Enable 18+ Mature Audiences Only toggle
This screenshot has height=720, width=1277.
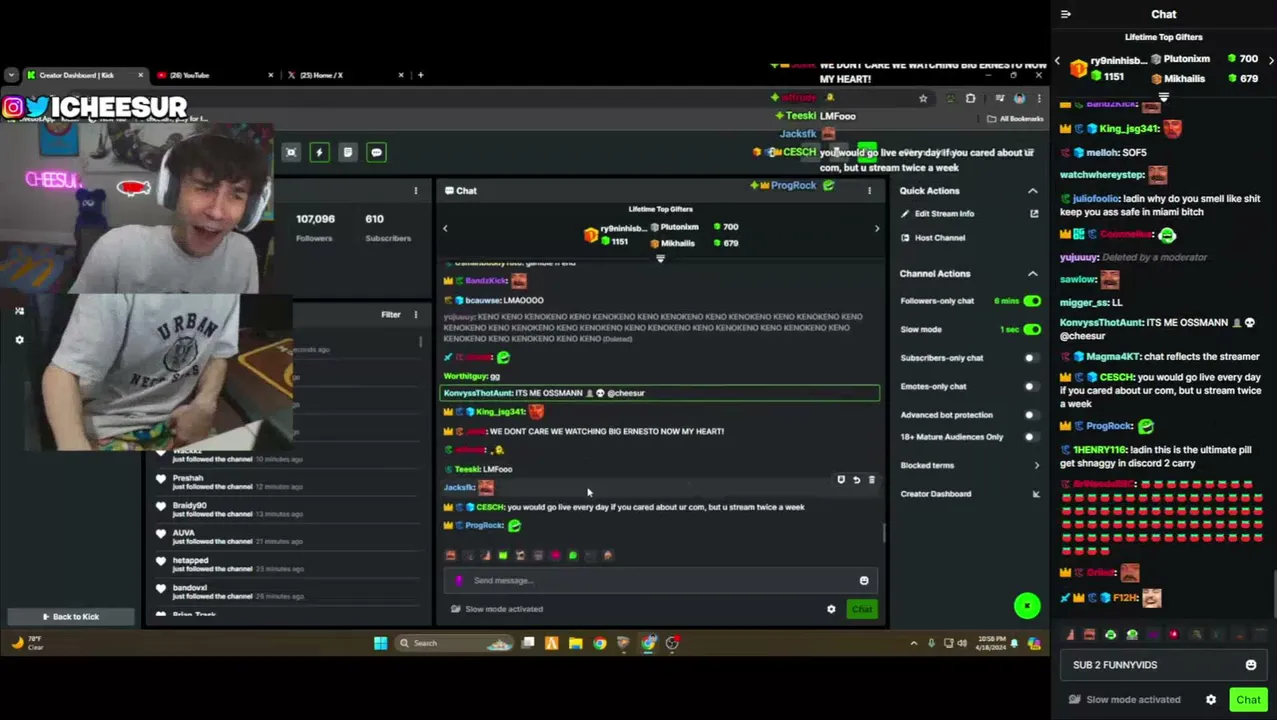pyautogui.click(x=1031, y=437)
